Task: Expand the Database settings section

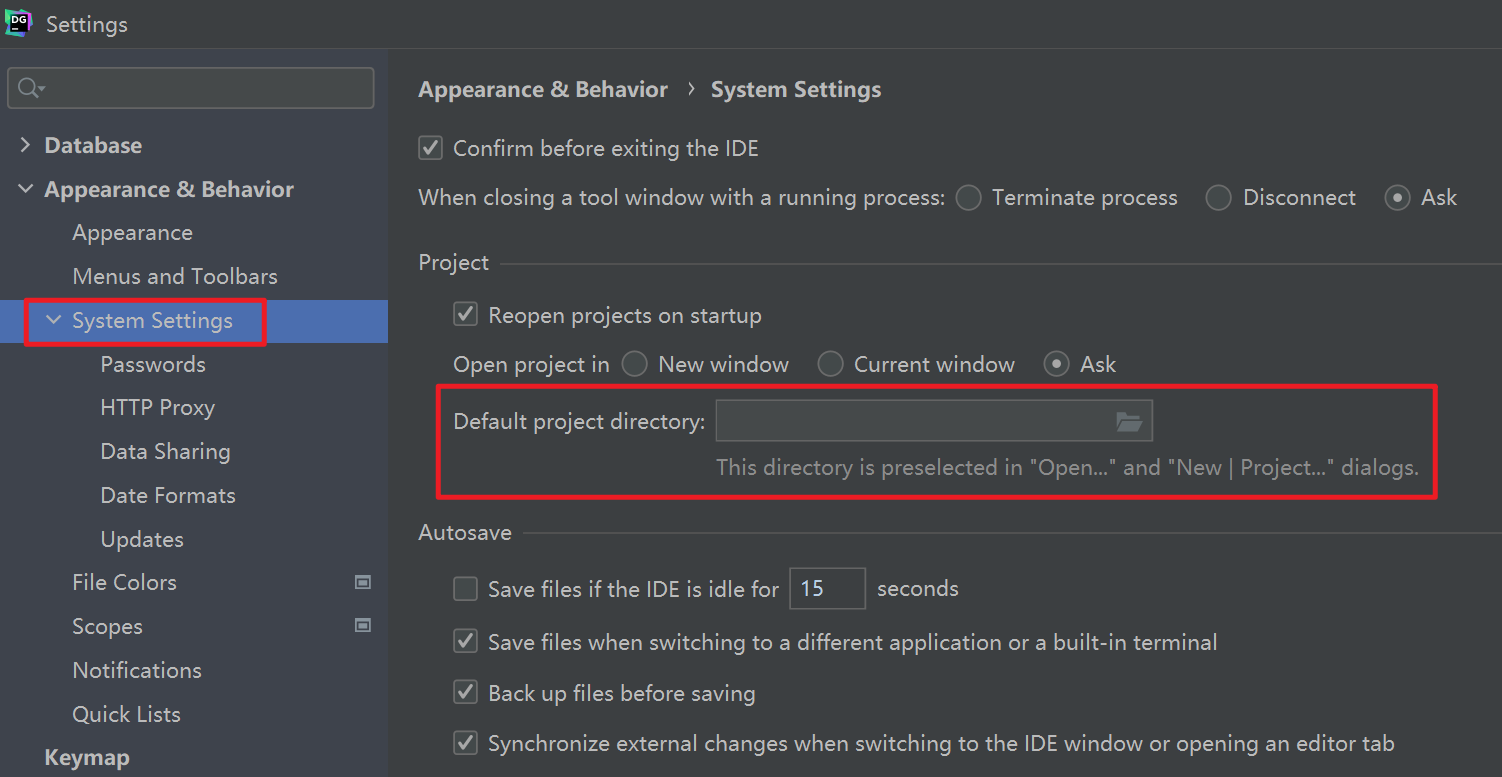Action: tap(25, 145)
